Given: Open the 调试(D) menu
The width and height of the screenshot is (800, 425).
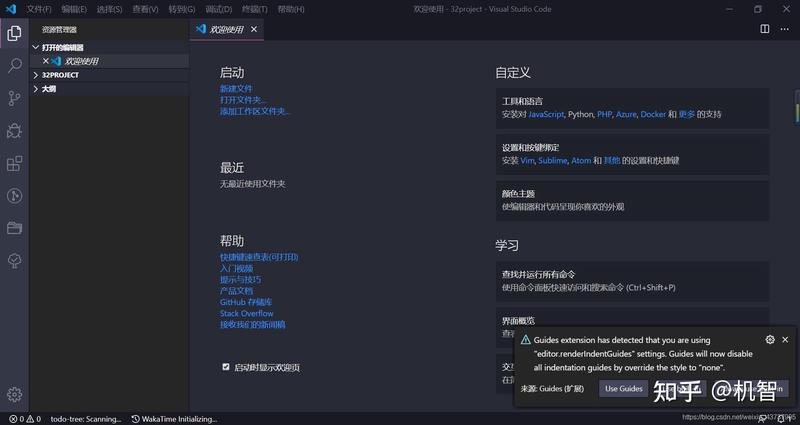Looking at the screenshot, I should click(x=218, y=9).
